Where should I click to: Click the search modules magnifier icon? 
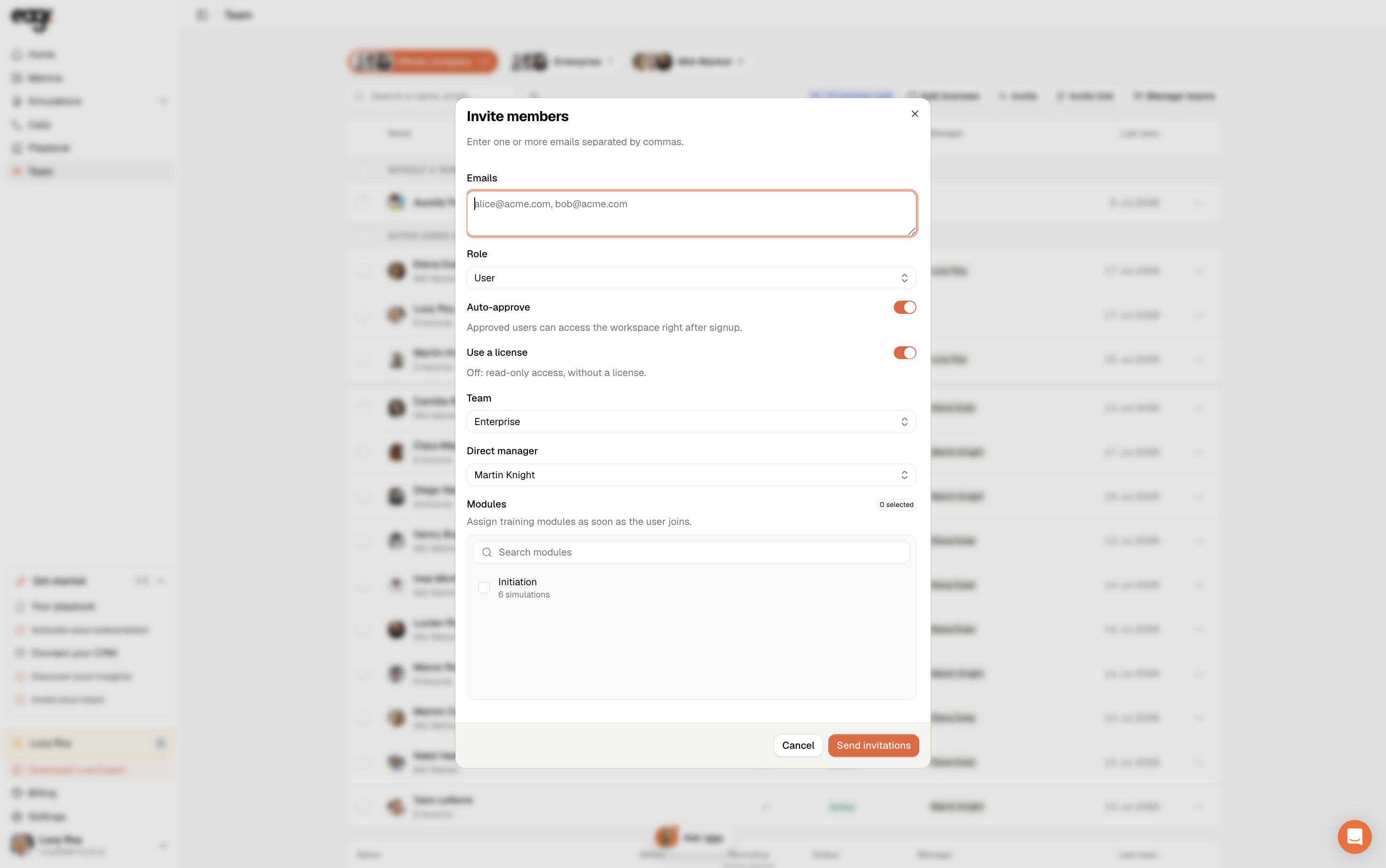tap(487, 552)
